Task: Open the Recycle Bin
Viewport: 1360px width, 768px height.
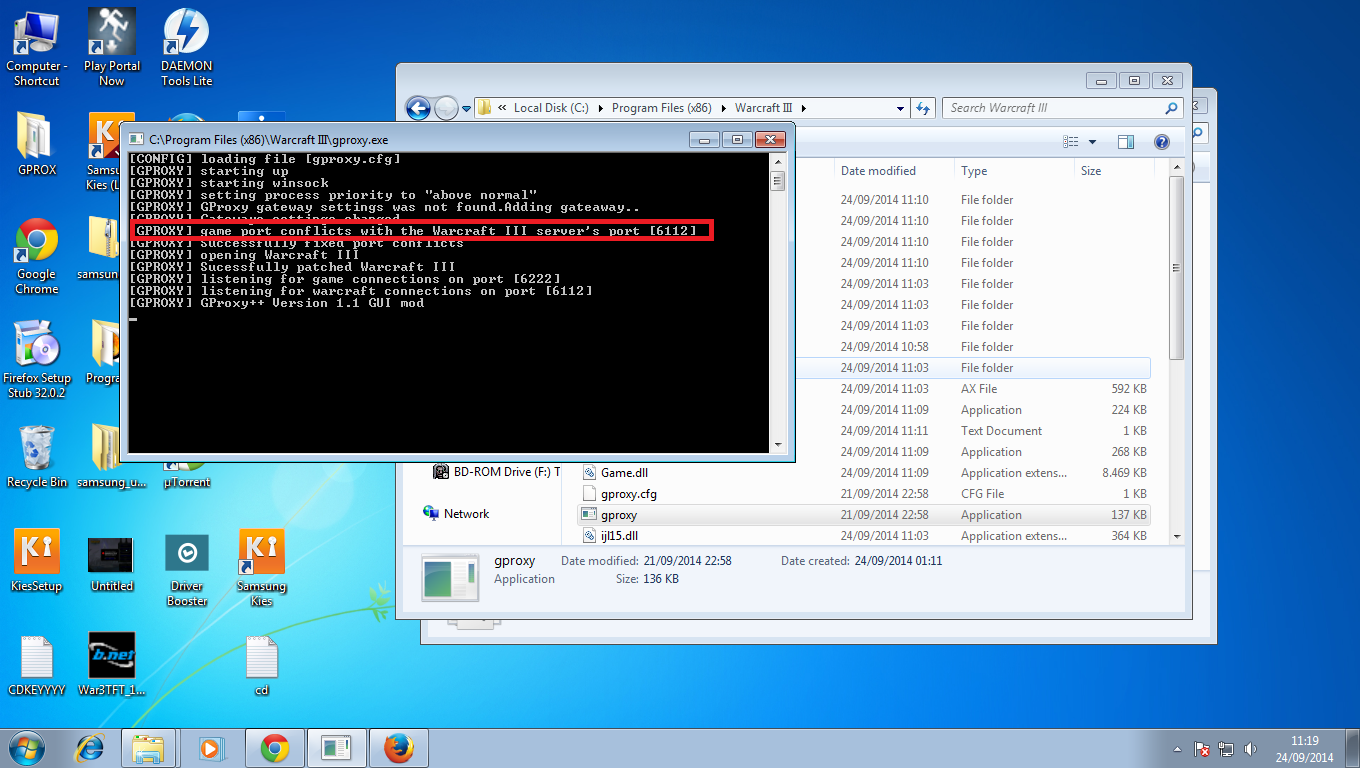Action: click(36, 456)
